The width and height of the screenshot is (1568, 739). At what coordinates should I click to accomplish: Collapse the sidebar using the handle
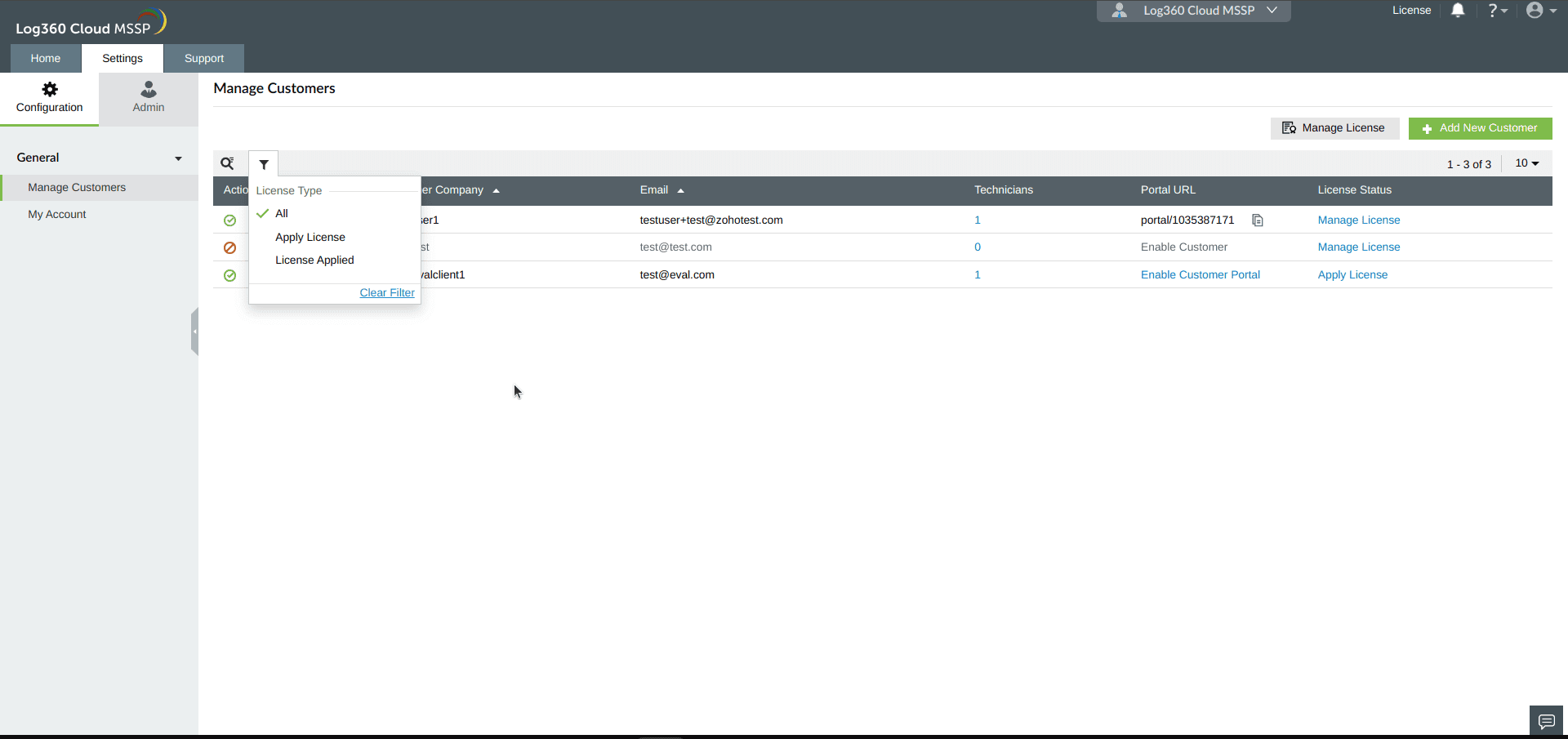(x=194, y=332)
